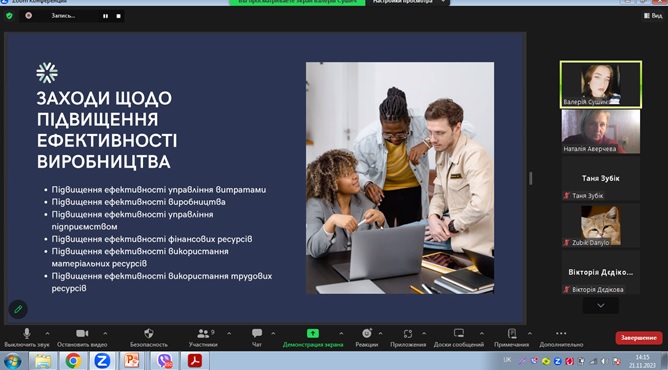Open Whiteboards (Доски сообщений) icon
Viewport: 668px width, 370px height.
click(458, 333)
